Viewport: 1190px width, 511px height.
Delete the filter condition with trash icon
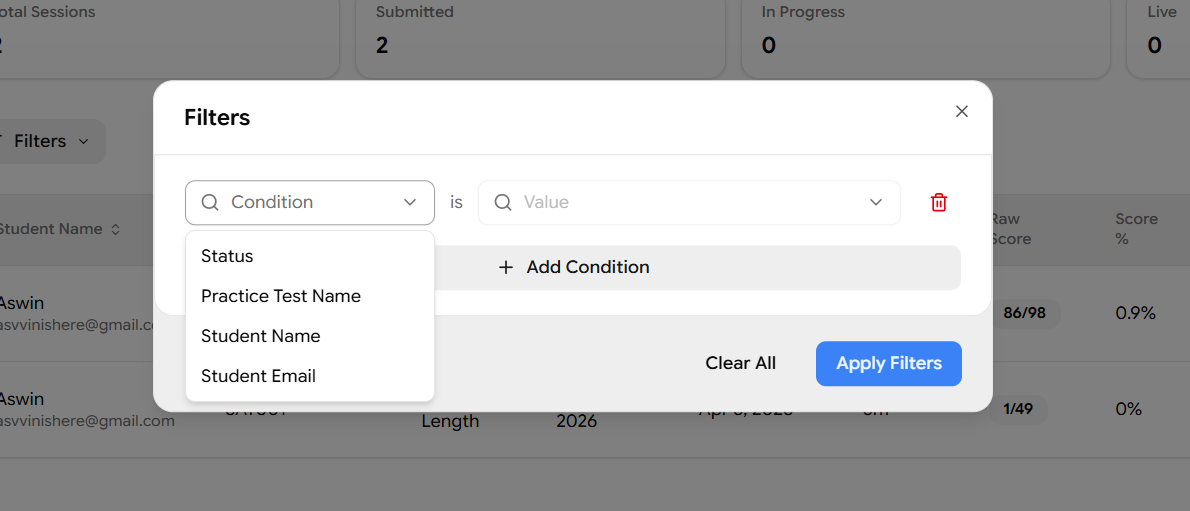(x=939, y=202)
